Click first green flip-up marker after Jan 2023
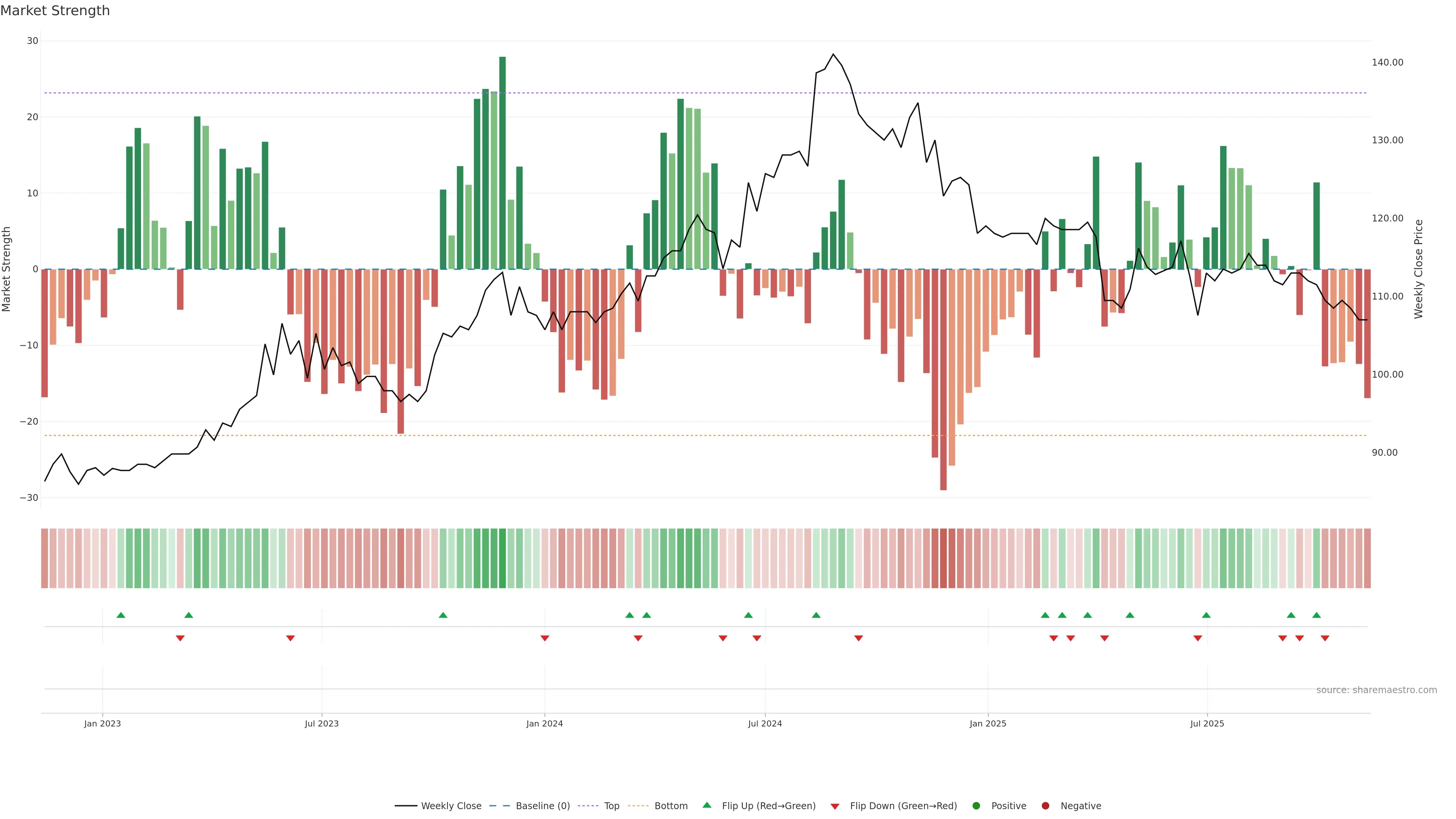Viewport: 1456px width, 819px height. pyautogui.click(x=121, y=615)
